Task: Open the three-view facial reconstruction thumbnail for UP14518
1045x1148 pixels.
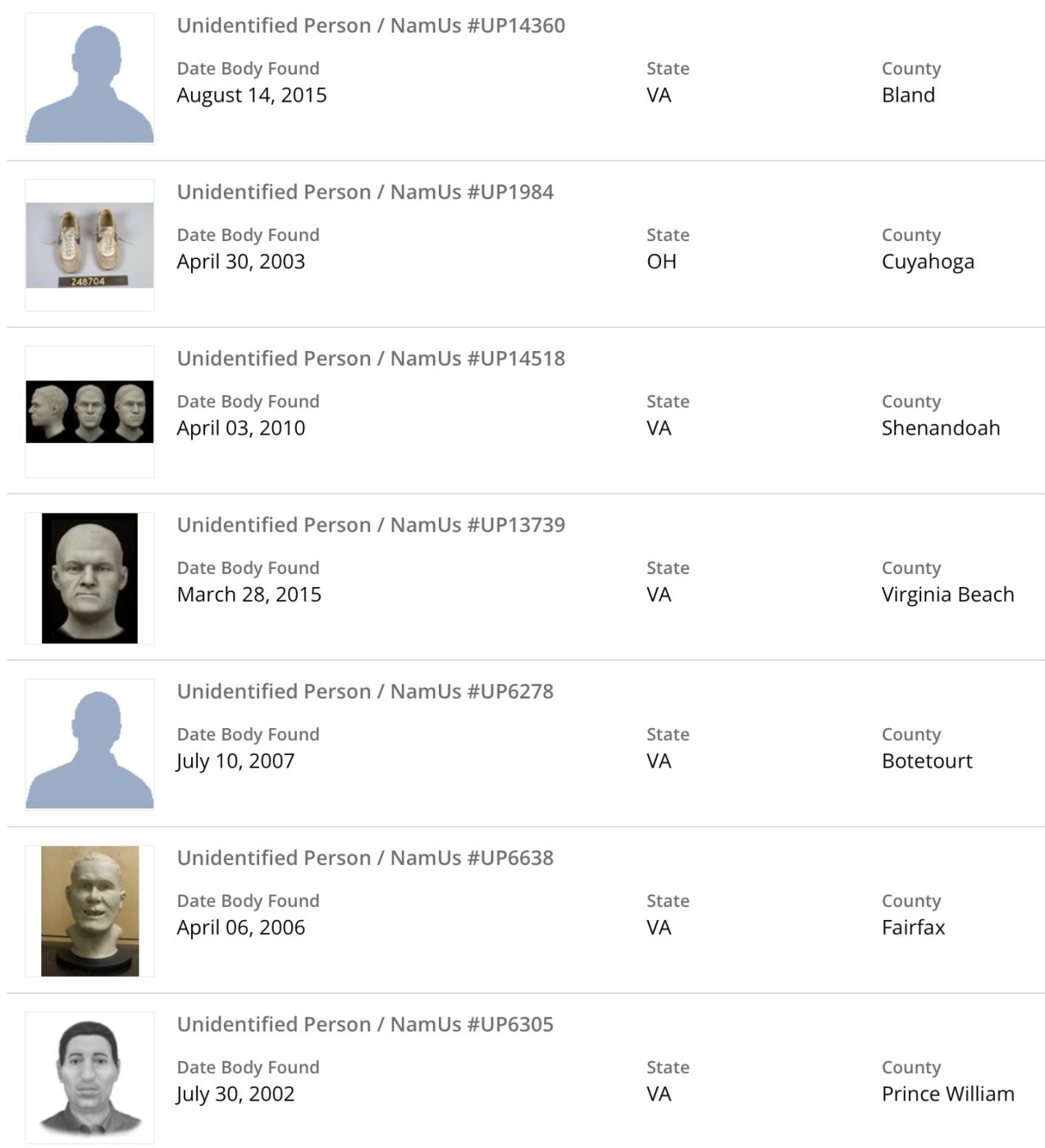Action: pyautogui.click(x=89, y=412)
